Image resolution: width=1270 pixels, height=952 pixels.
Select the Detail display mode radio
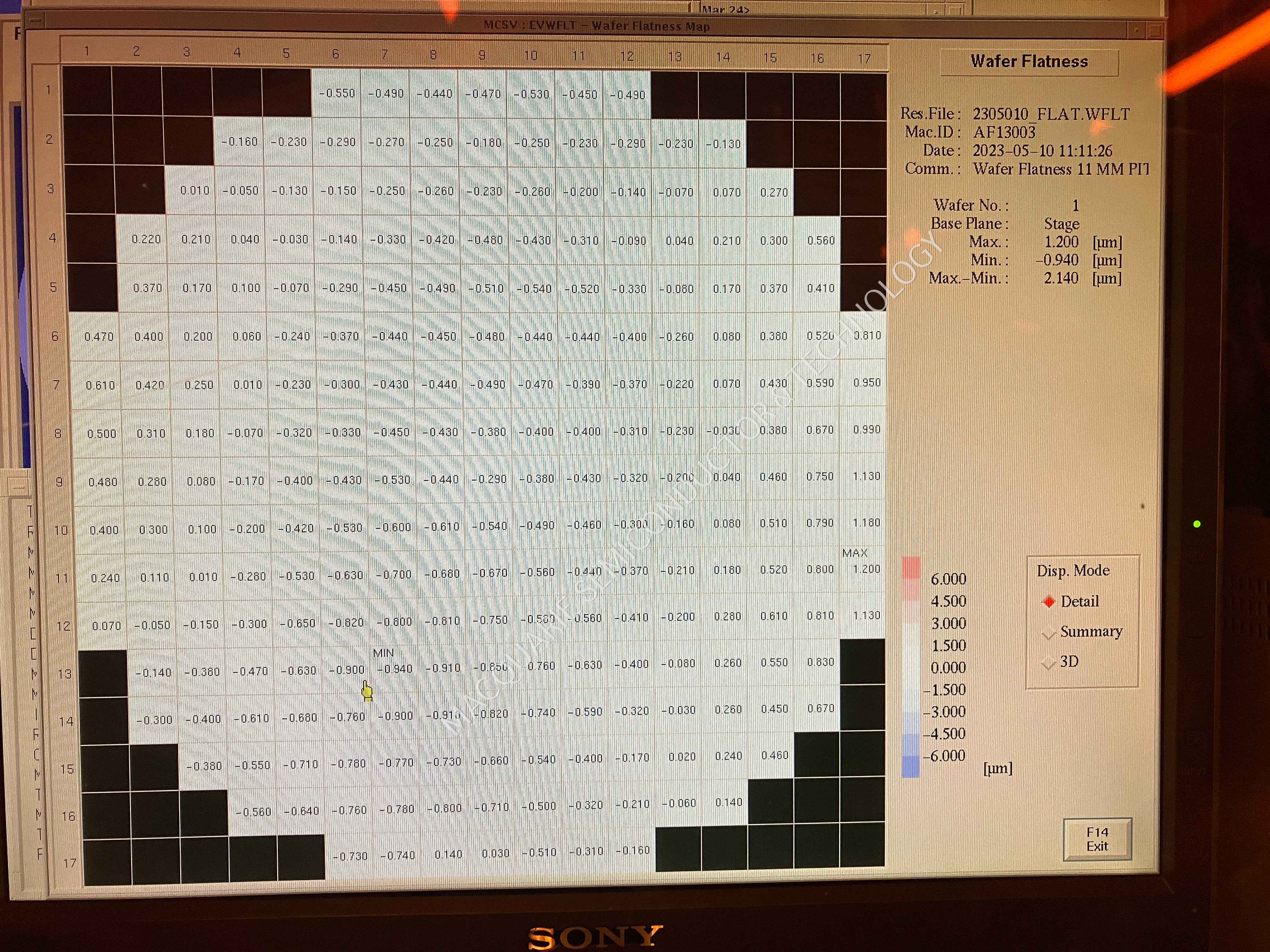click(x=1049, y=601)
